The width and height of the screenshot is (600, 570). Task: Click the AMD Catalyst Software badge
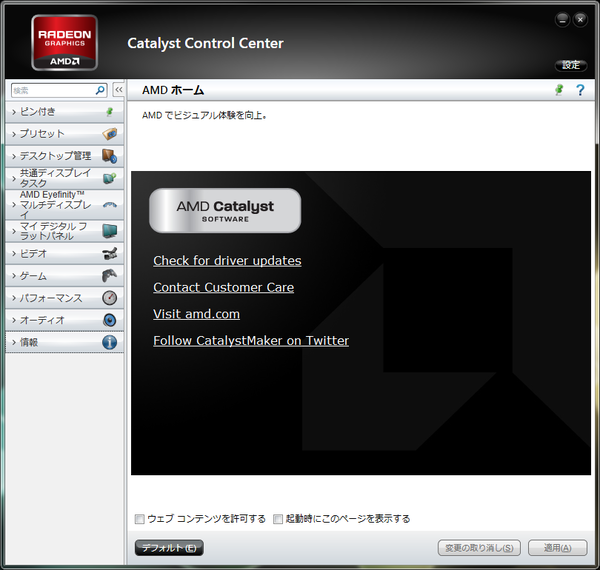pos(225,210)
